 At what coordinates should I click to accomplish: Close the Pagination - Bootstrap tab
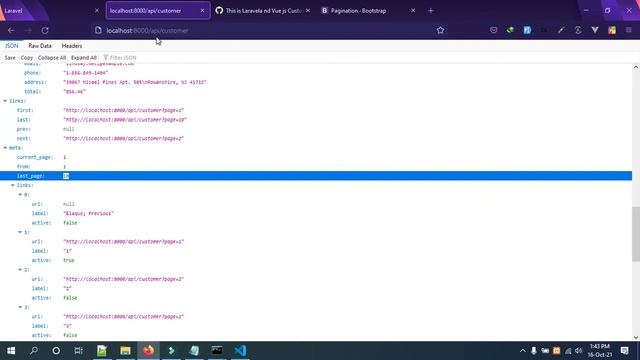click(x=413, y=11)
